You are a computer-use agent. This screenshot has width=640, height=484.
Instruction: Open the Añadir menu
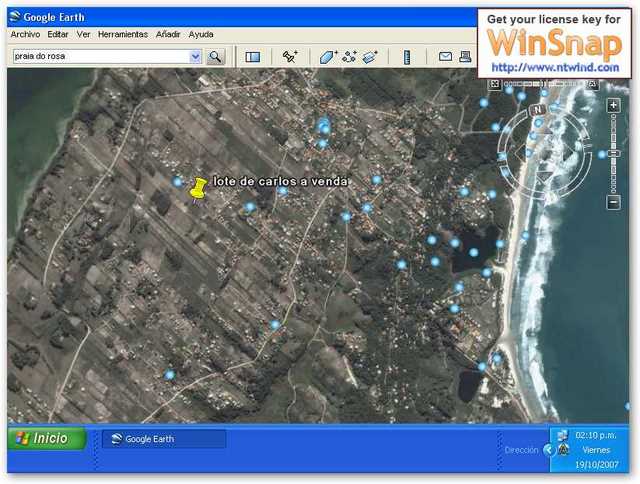point(168,35)
